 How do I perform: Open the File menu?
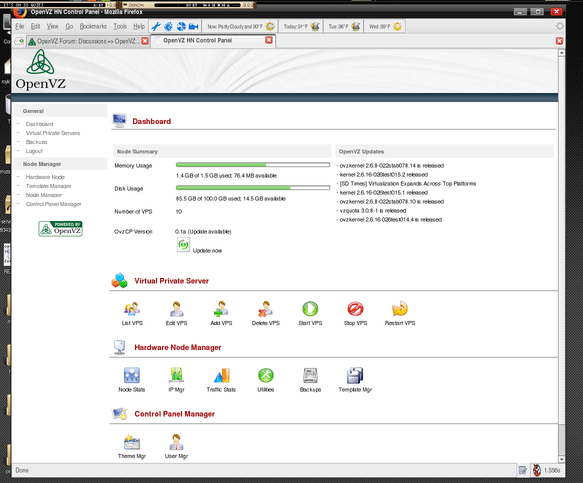(x=20, y=26)
